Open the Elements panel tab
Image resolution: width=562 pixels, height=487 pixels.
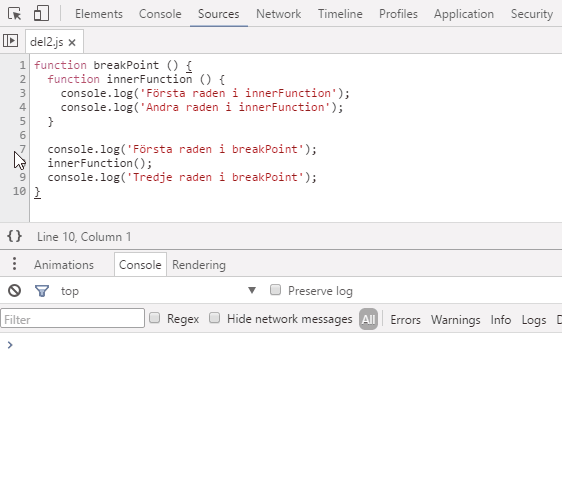99,14
